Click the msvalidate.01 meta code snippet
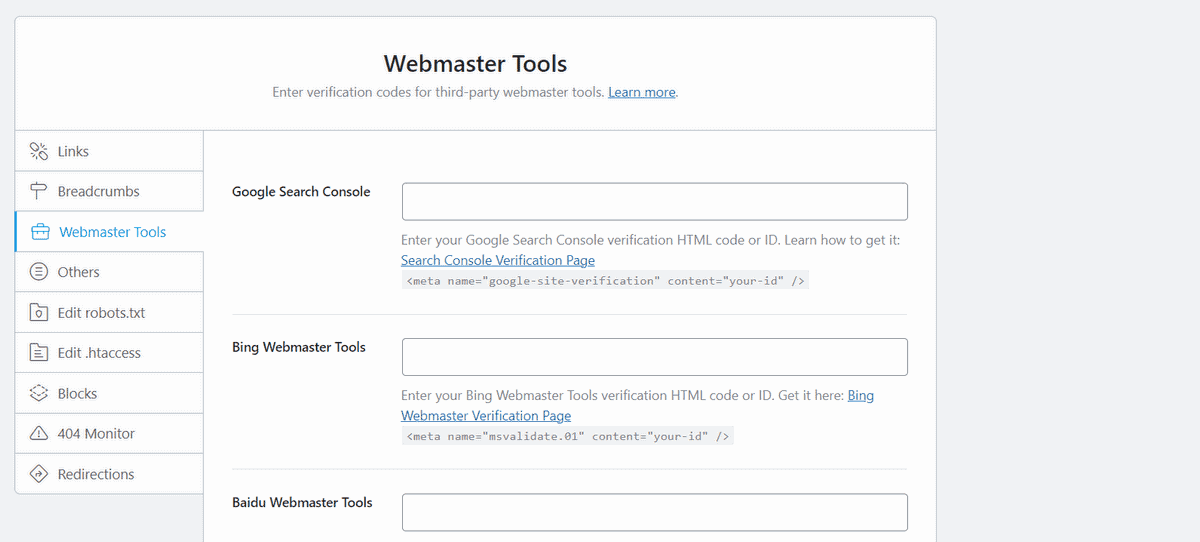Screen dimensions: 1200x542 [x=568, y=437]
